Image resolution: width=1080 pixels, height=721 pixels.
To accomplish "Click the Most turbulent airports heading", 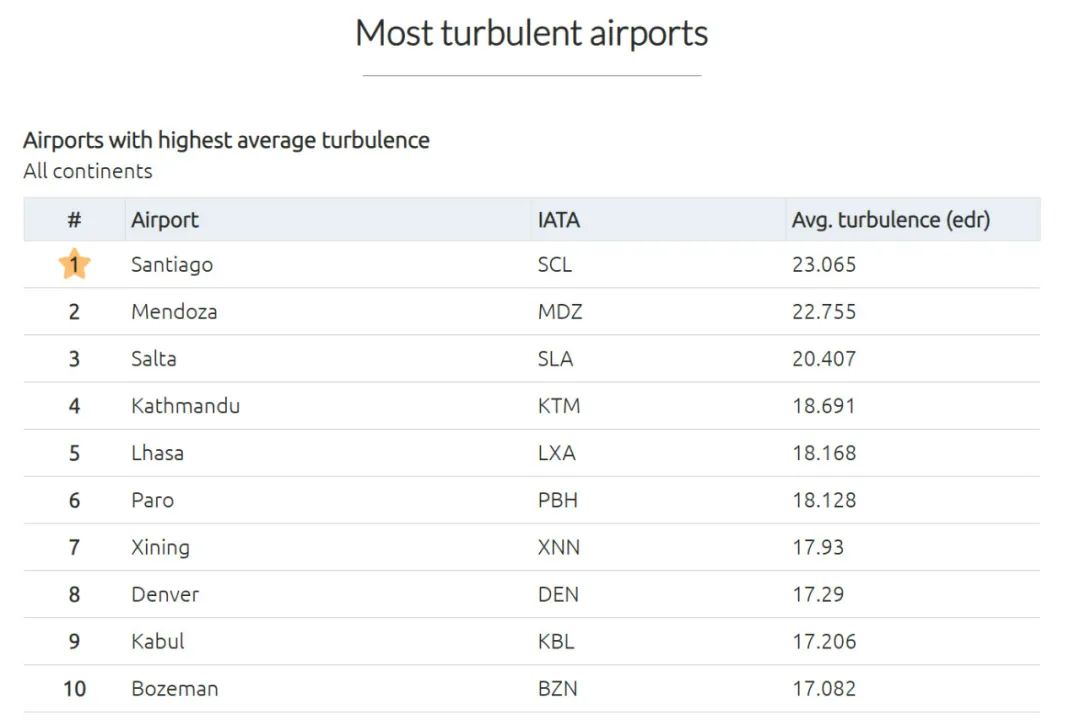I will click(x=532, y=33).
